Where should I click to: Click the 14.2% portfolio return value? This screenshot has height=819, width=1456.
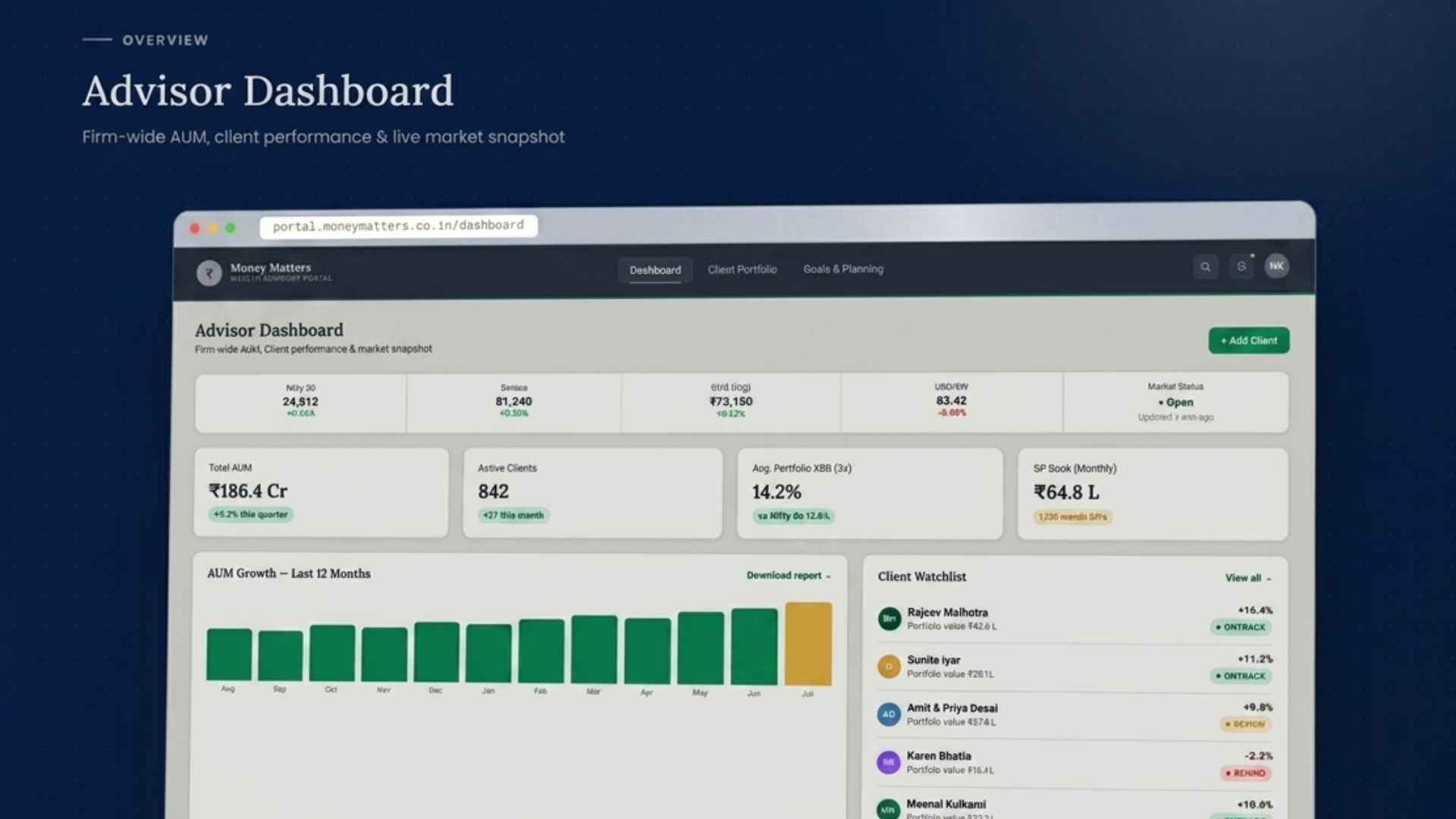point(777,493)
